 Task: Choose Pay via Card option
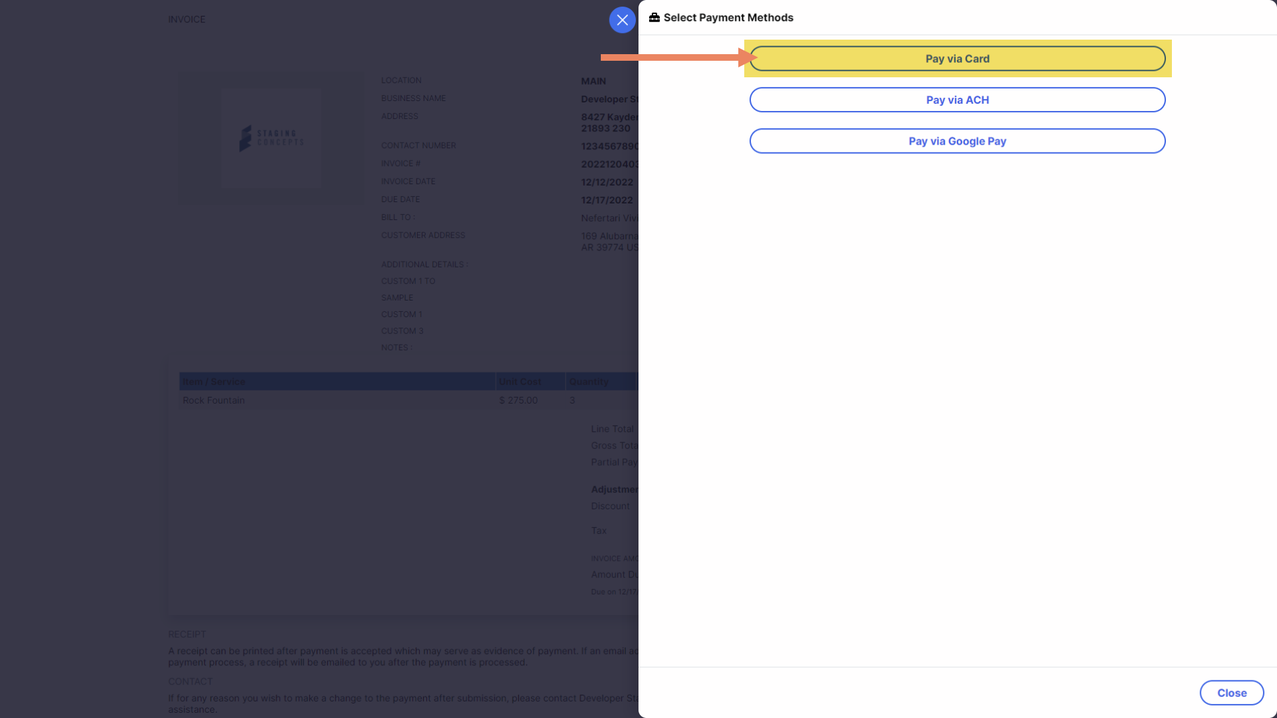[x=957, y=59]
